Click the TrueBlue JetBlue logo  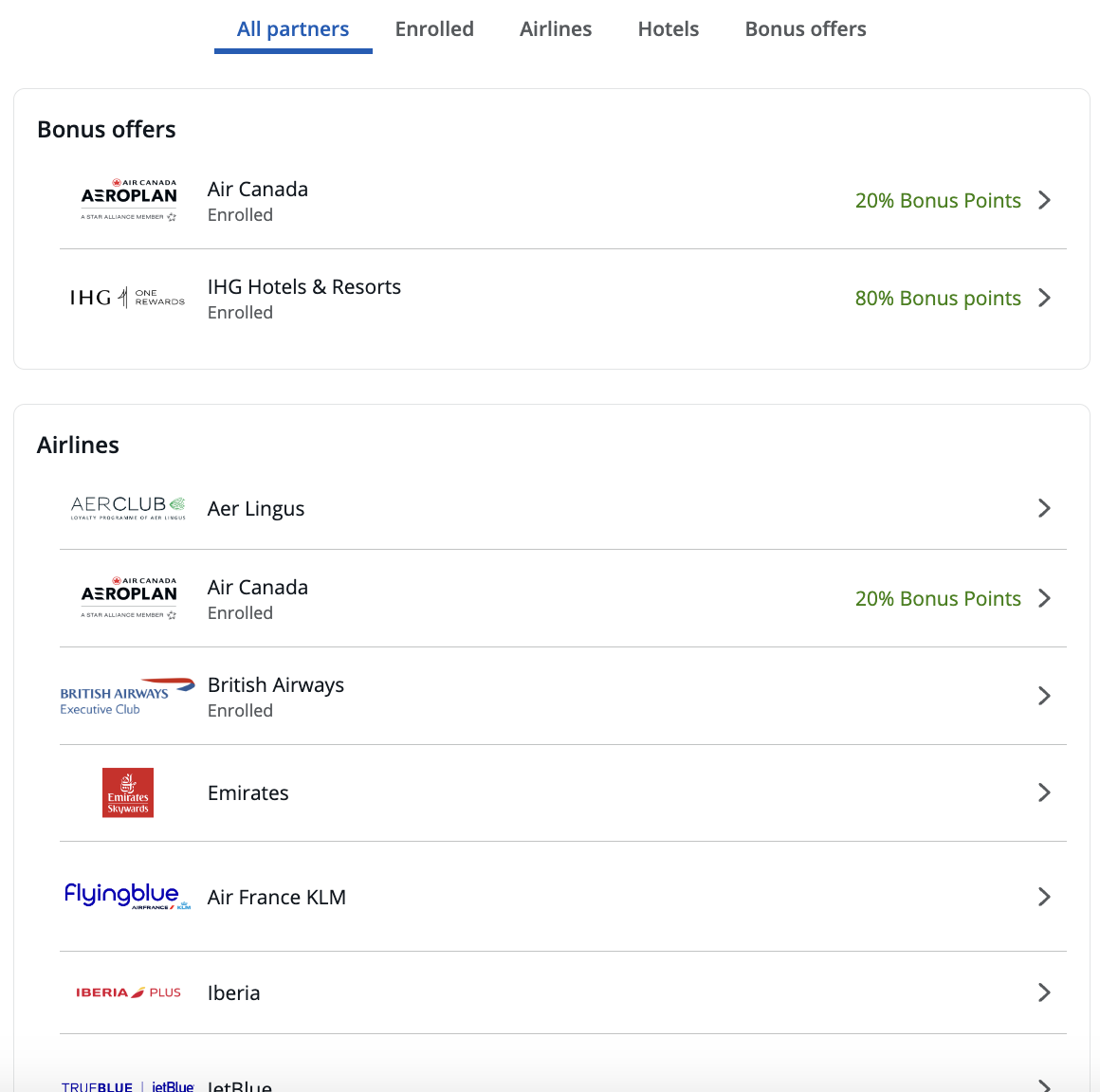[x=128, y=1086]
